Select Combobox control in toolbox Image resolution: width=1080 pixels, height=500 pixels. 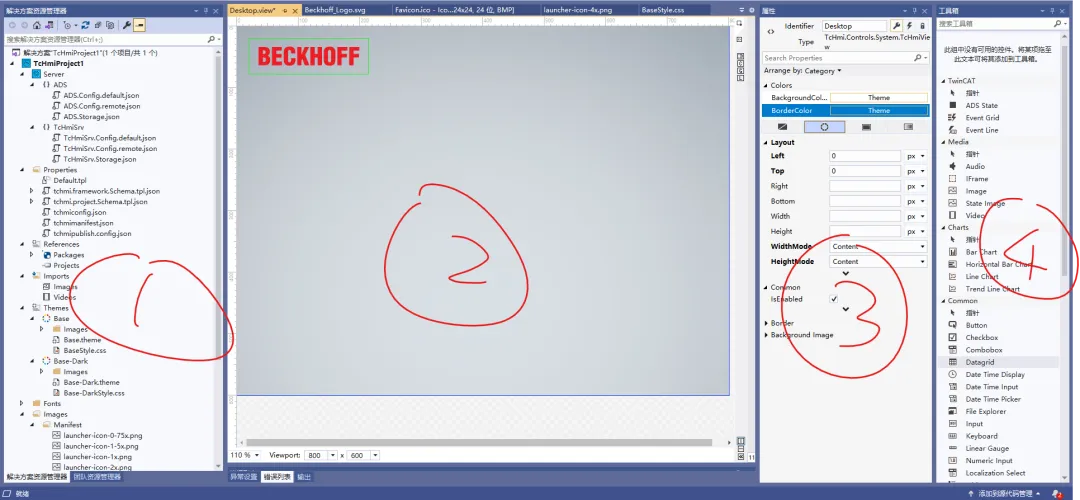coord(984,350)
